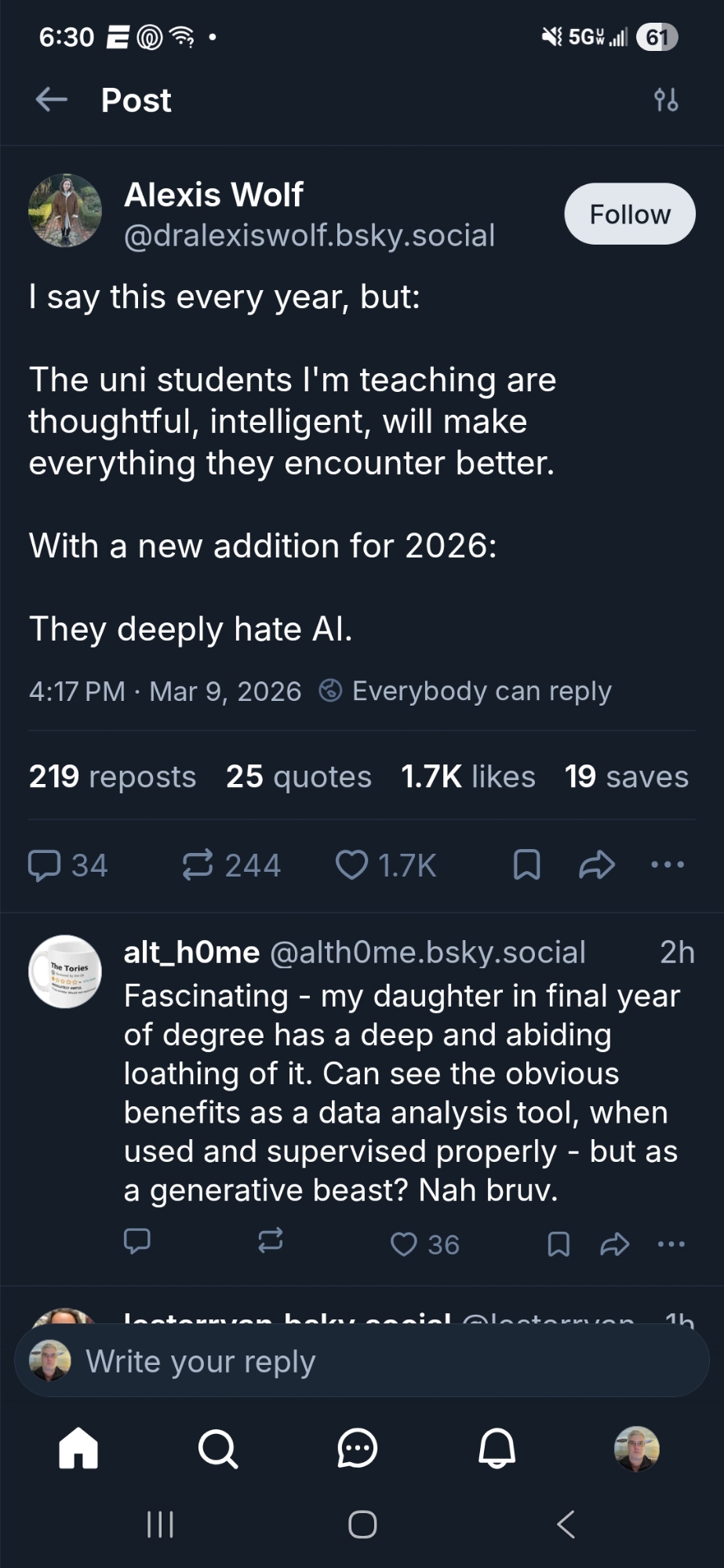This screenshot has width=724, height=1568.
Task: Like alt_h0me's reply with 36 likes
Action: (404, 1244)
